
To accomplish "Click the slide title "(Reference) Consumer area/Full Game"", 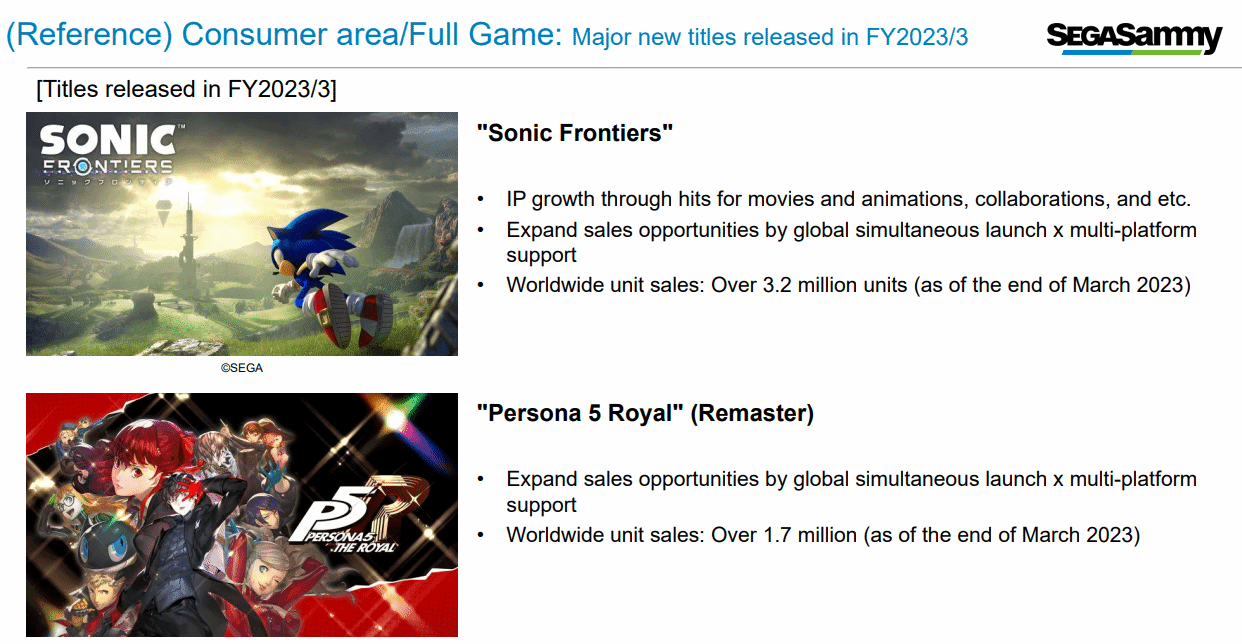I will click(x=284, y=36).
